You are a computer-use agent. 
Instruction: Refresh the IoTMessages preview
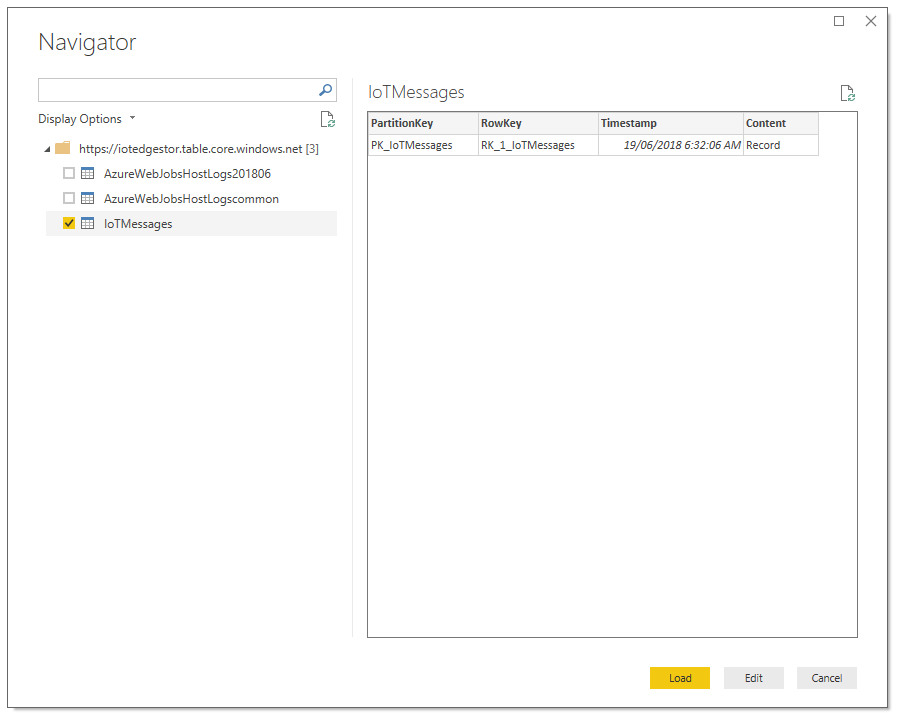click(x=848, y=93)
